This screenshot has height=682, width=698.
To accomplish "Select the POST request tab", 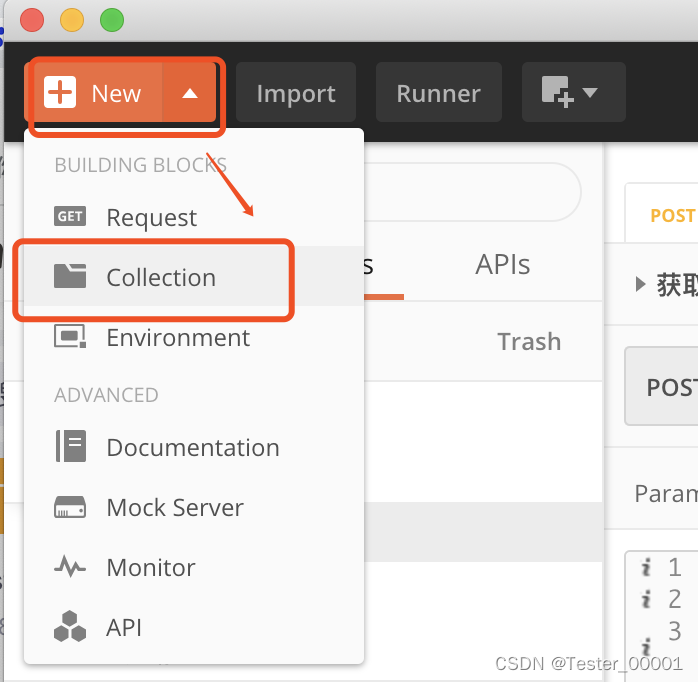I will (x=661, y=215).
